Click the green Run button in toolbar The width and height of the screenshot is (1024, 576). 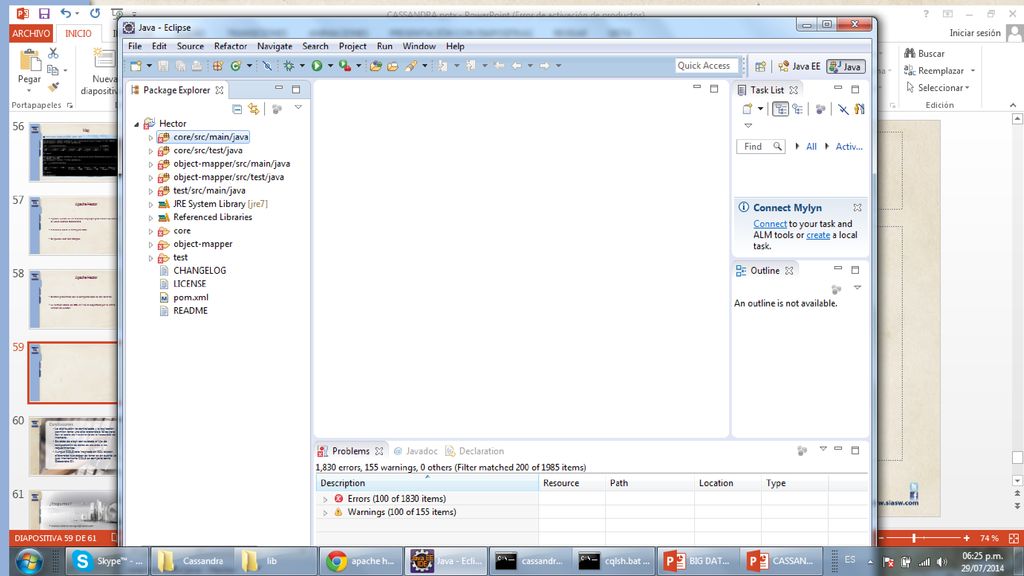317,66
